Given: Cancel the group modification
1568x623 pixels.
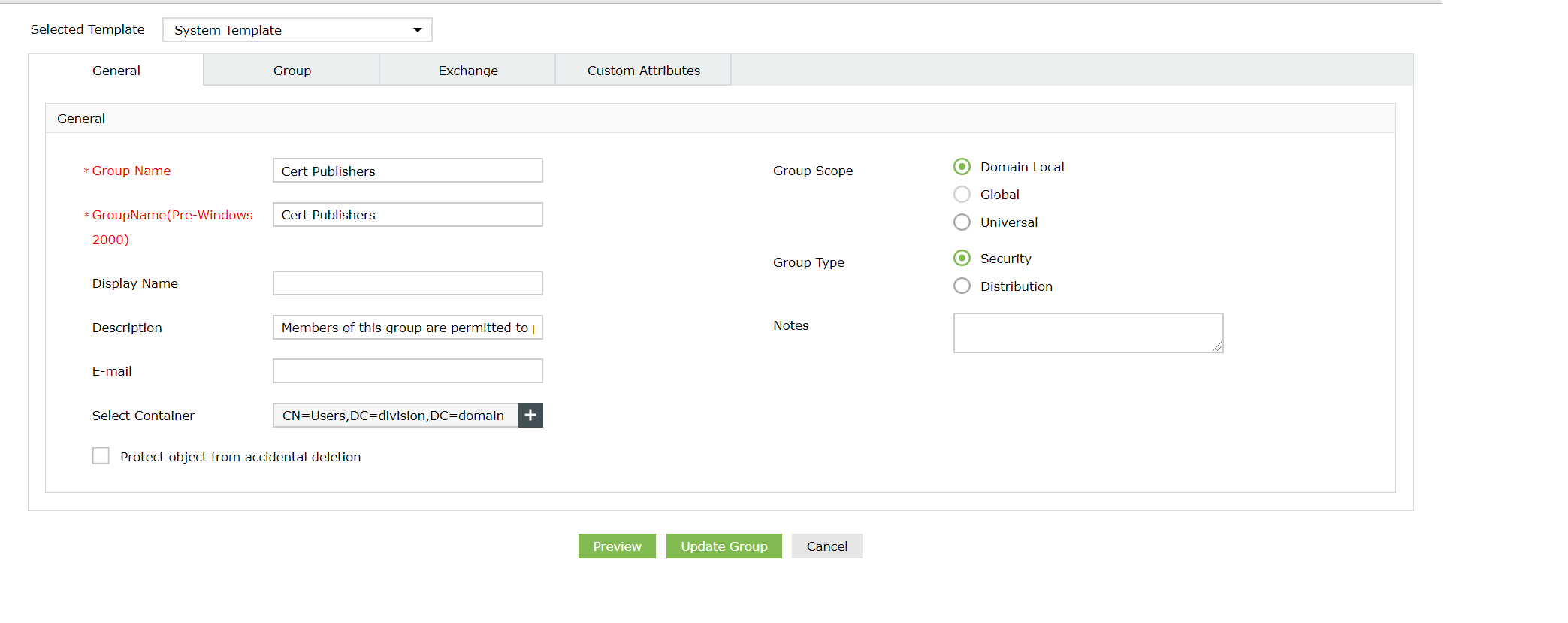Looking at the screenshot, I should tap(826, 546).
